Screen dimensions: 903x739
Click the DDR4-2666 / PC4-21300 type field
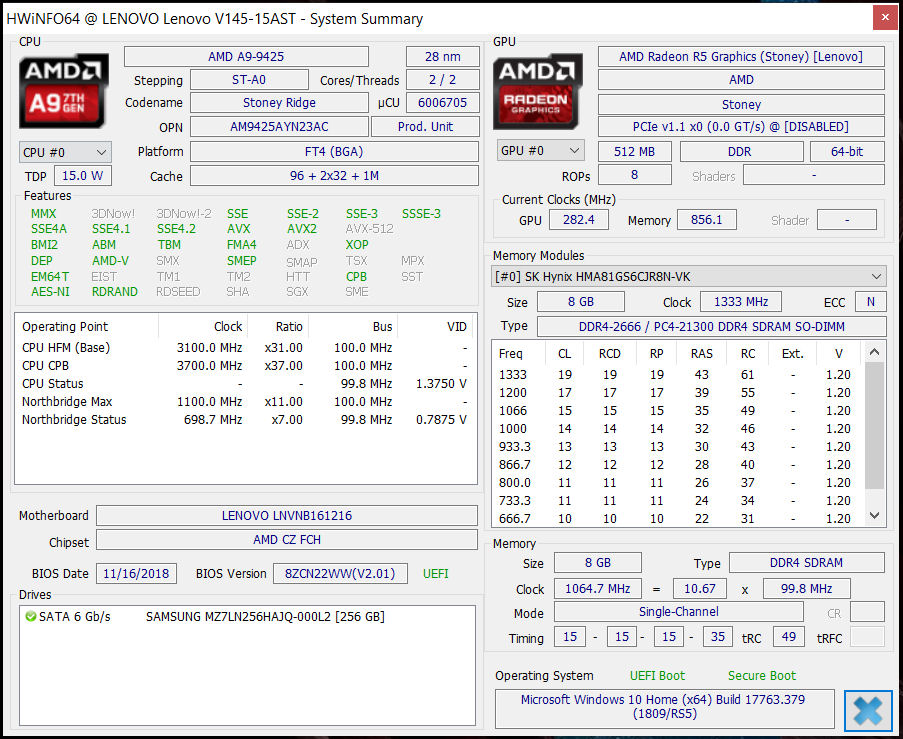(711, 327)
